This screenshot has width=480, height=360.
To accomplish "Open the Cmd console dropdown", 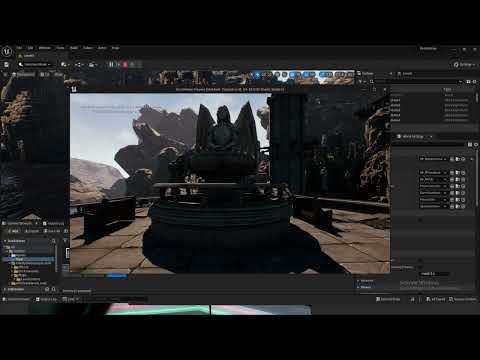I will coord(71,299).
